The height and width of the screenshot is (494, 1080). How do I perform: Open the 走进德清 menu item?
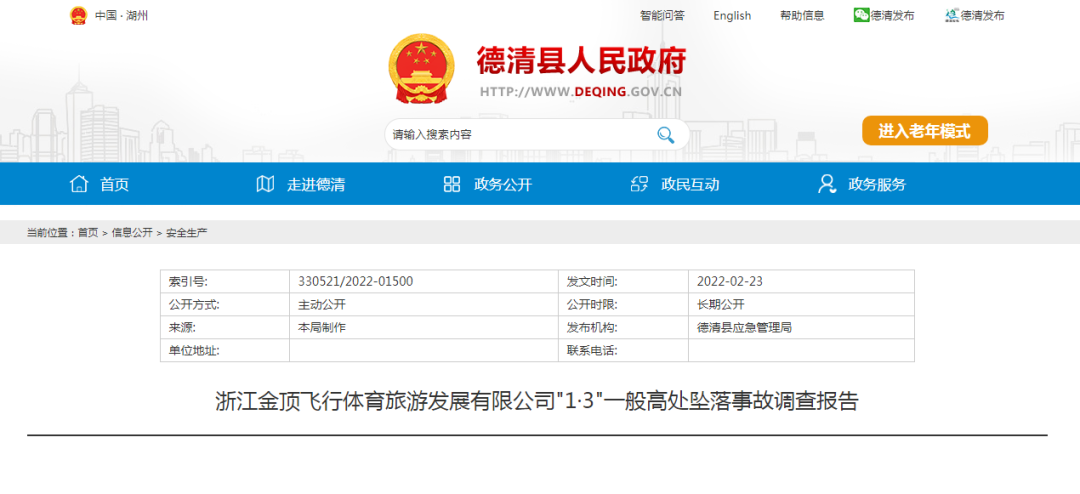tap(316, 185)
